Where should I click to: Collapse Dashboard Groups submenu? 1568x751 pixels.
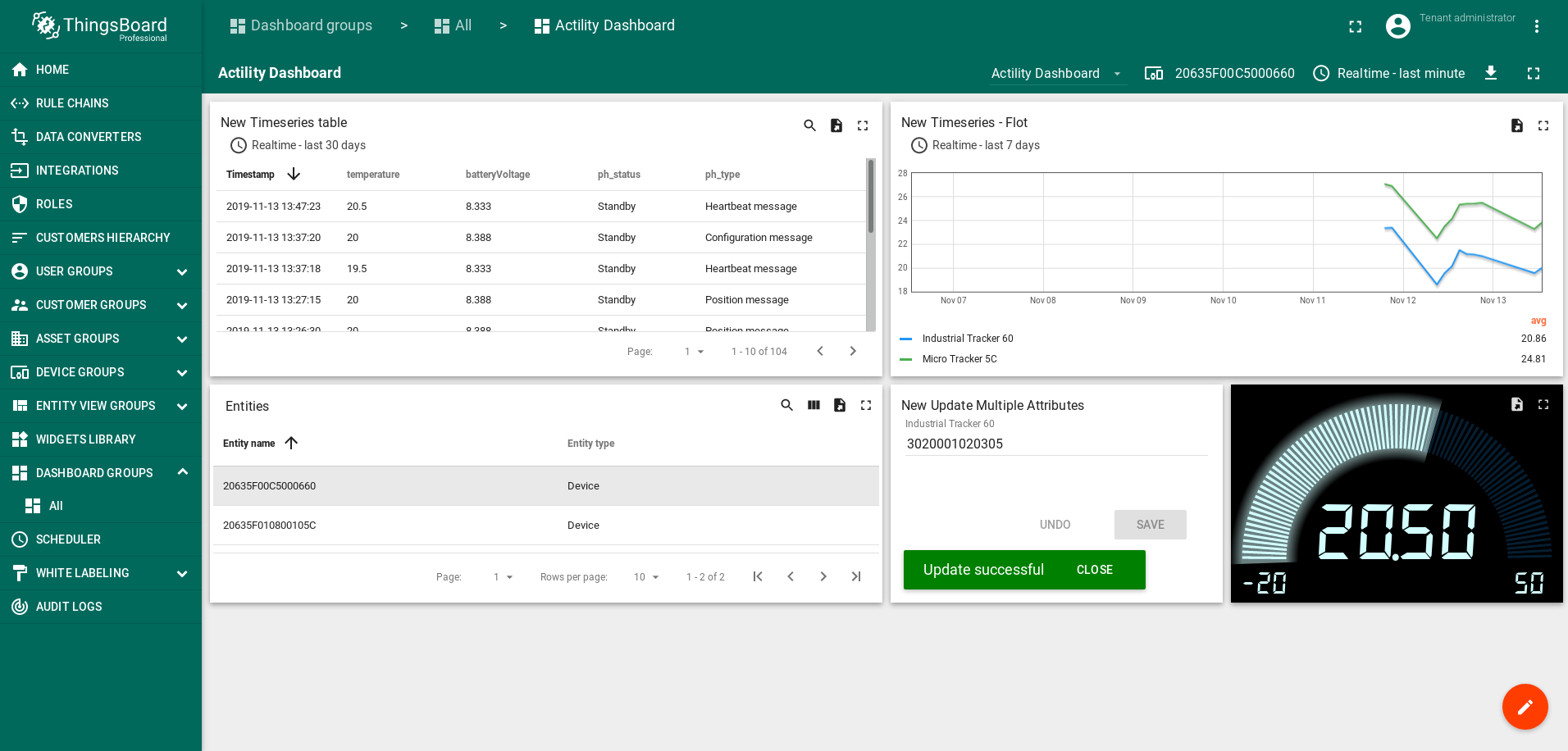coord(182,472)
